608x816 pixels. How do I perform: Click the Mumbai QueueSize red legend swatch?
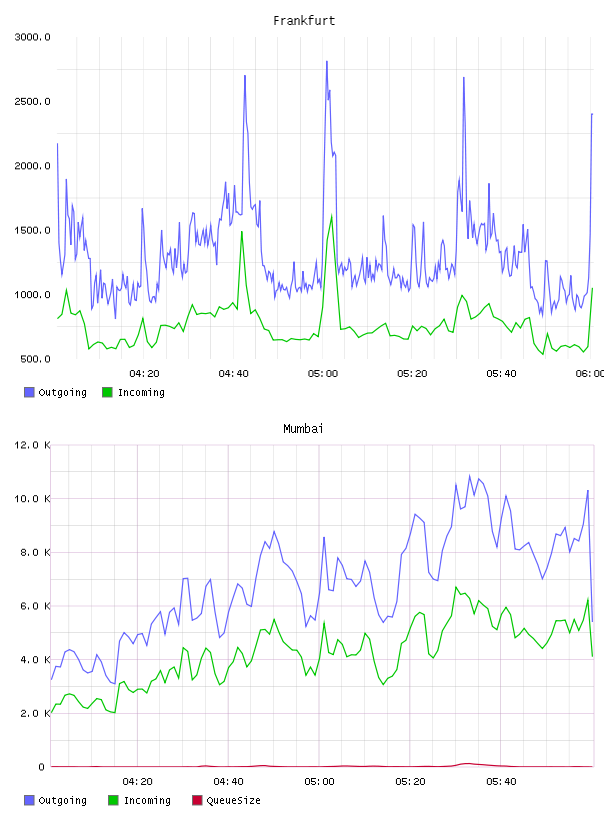pos(197,800)
